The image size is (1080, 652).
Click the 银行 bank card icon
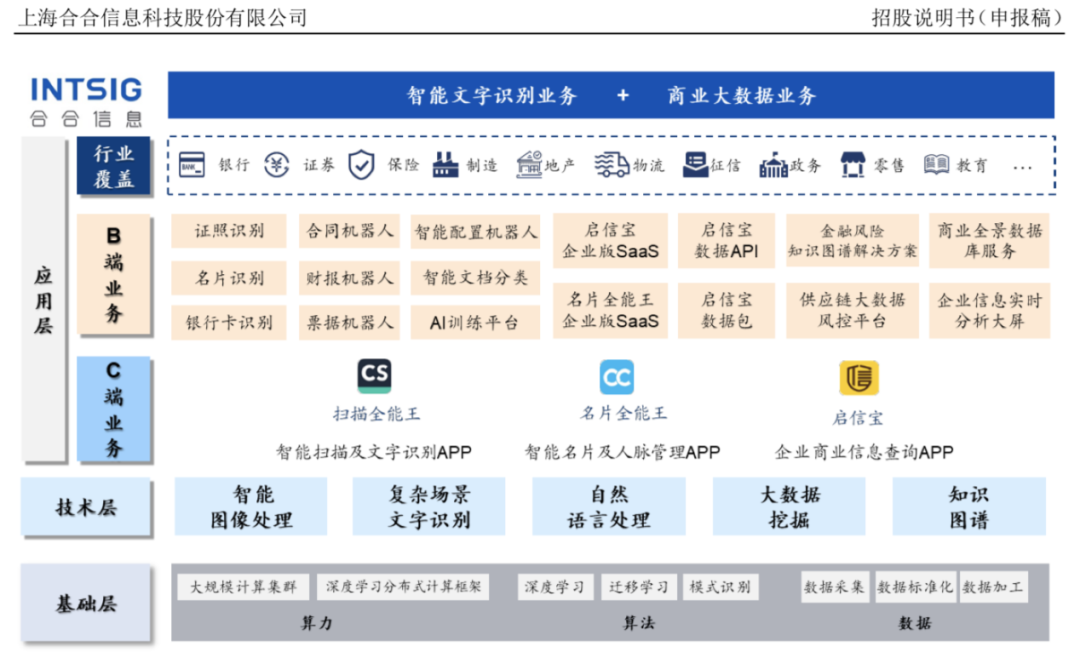click(191, 165)
